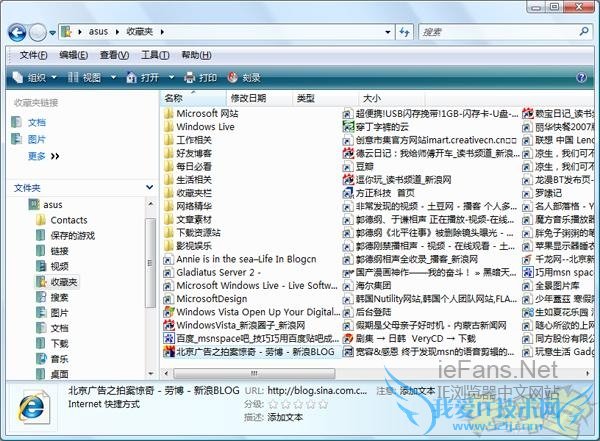Open the 组织 toolbar dropdown
600x441 pixels.
point(35,78)
